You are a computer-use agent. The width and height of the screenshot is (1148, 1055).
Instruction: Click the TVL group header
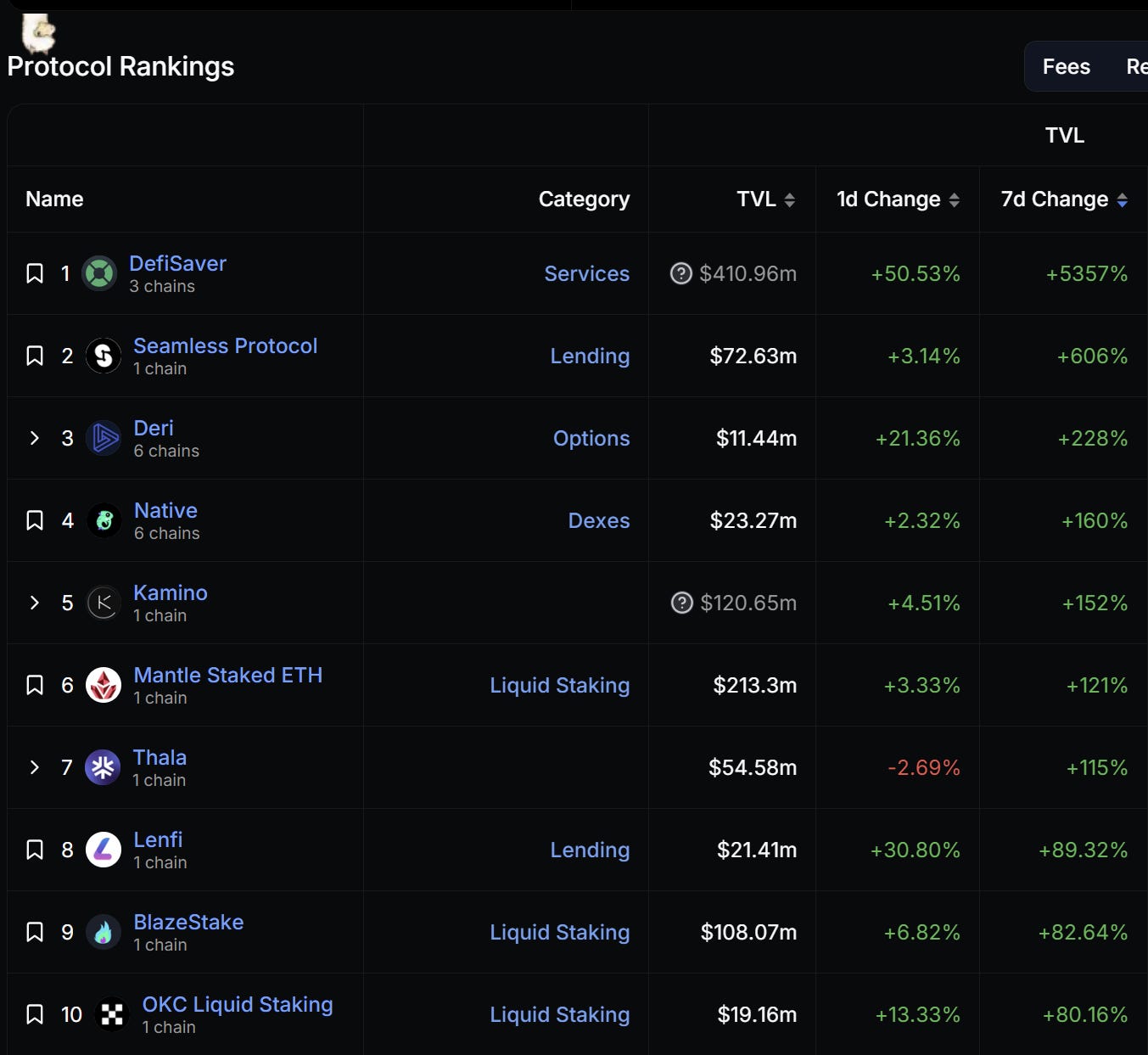tap(1065, 135)
